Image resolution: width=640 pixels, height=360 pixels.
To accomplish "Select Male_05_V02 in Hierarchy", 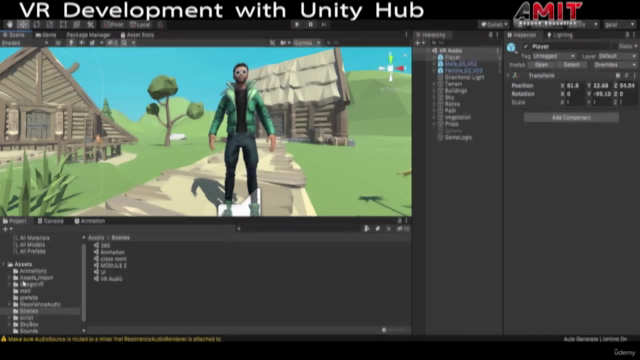I will point(460,64).
